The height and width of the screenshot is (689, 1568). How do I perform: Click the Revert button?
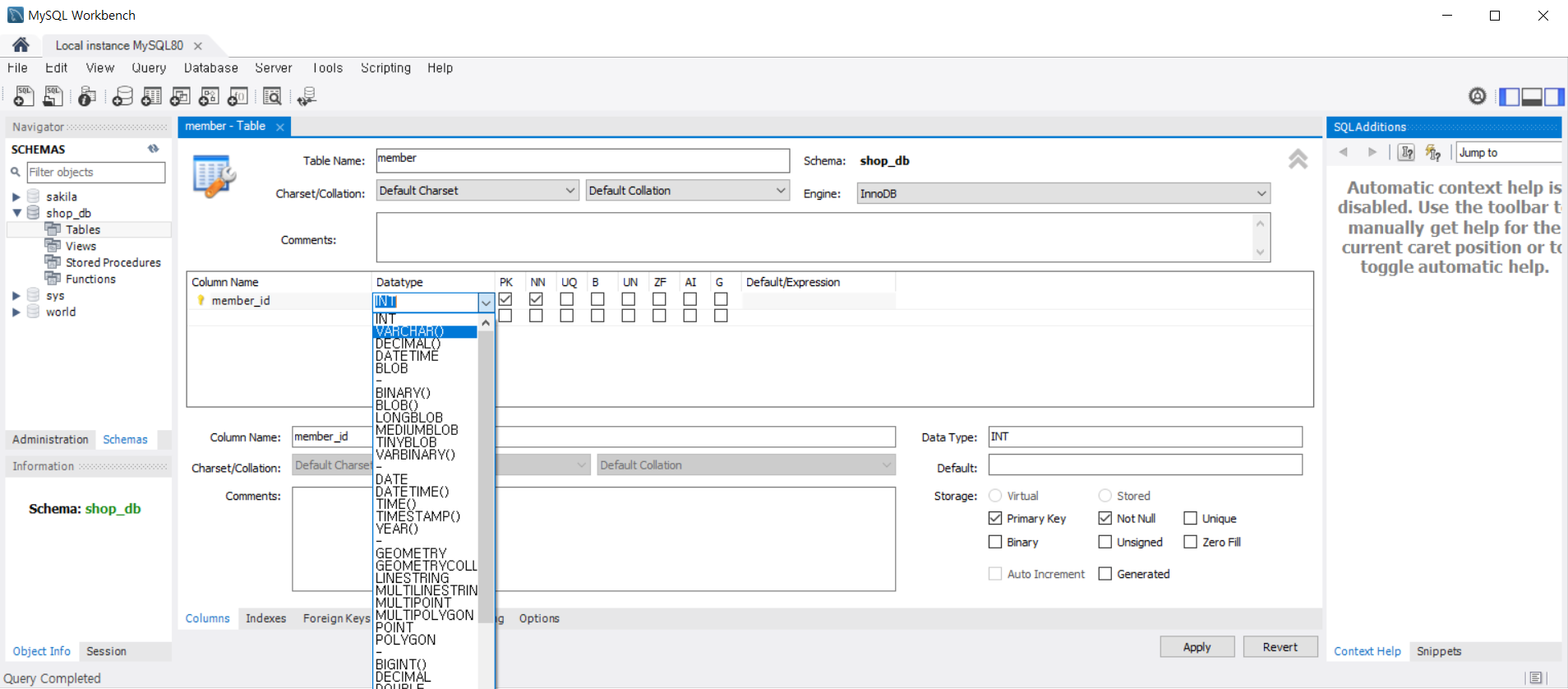coord(1280,647)
